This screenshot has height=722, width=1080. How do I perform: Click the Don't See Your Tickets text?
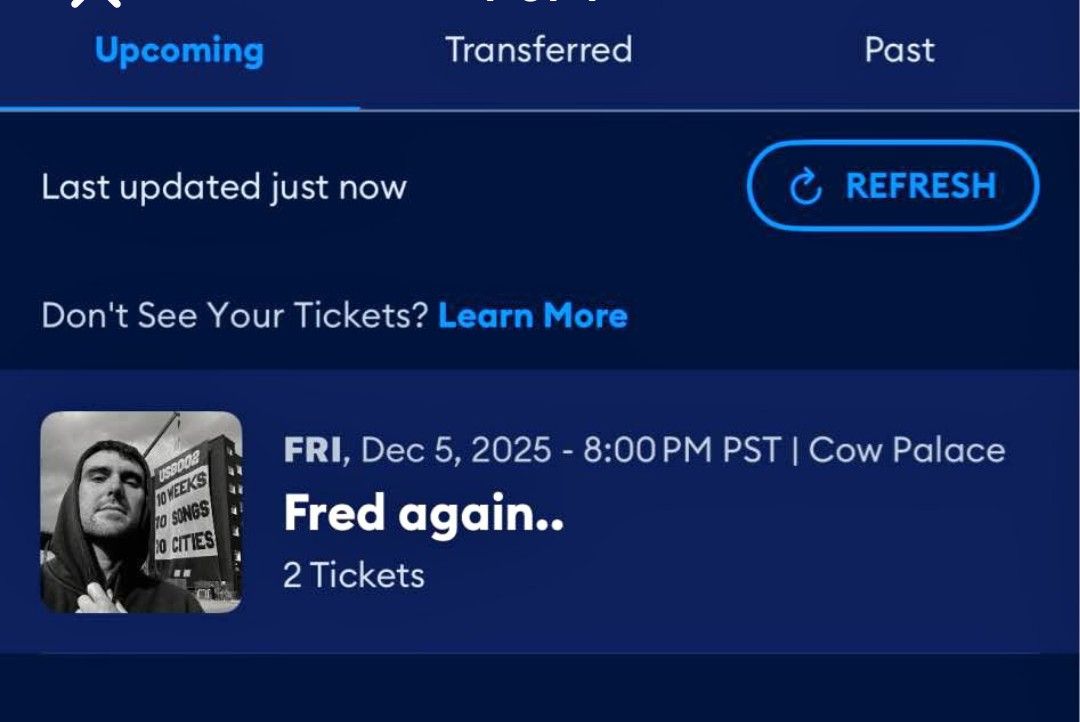tap(232, 316)
